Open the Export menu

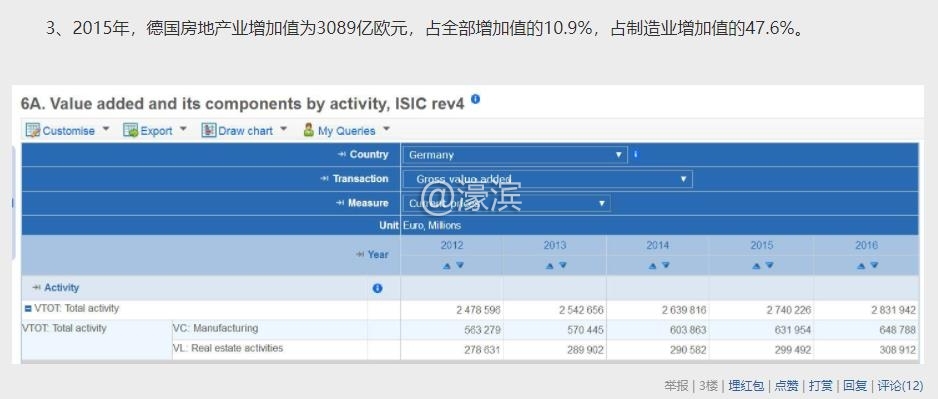(x=155, y=130)
